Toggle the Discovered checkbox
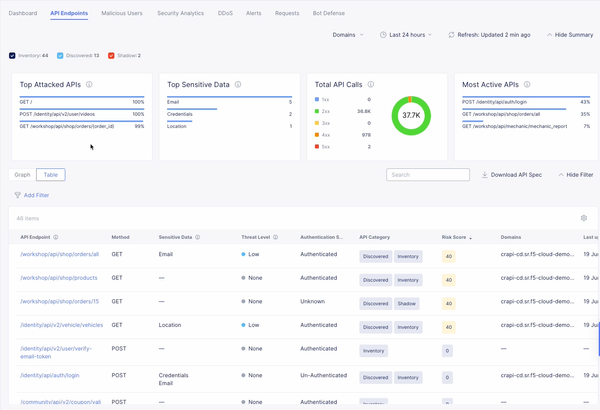The width and height of the screenshot is (600, 410). click(60, 56)
